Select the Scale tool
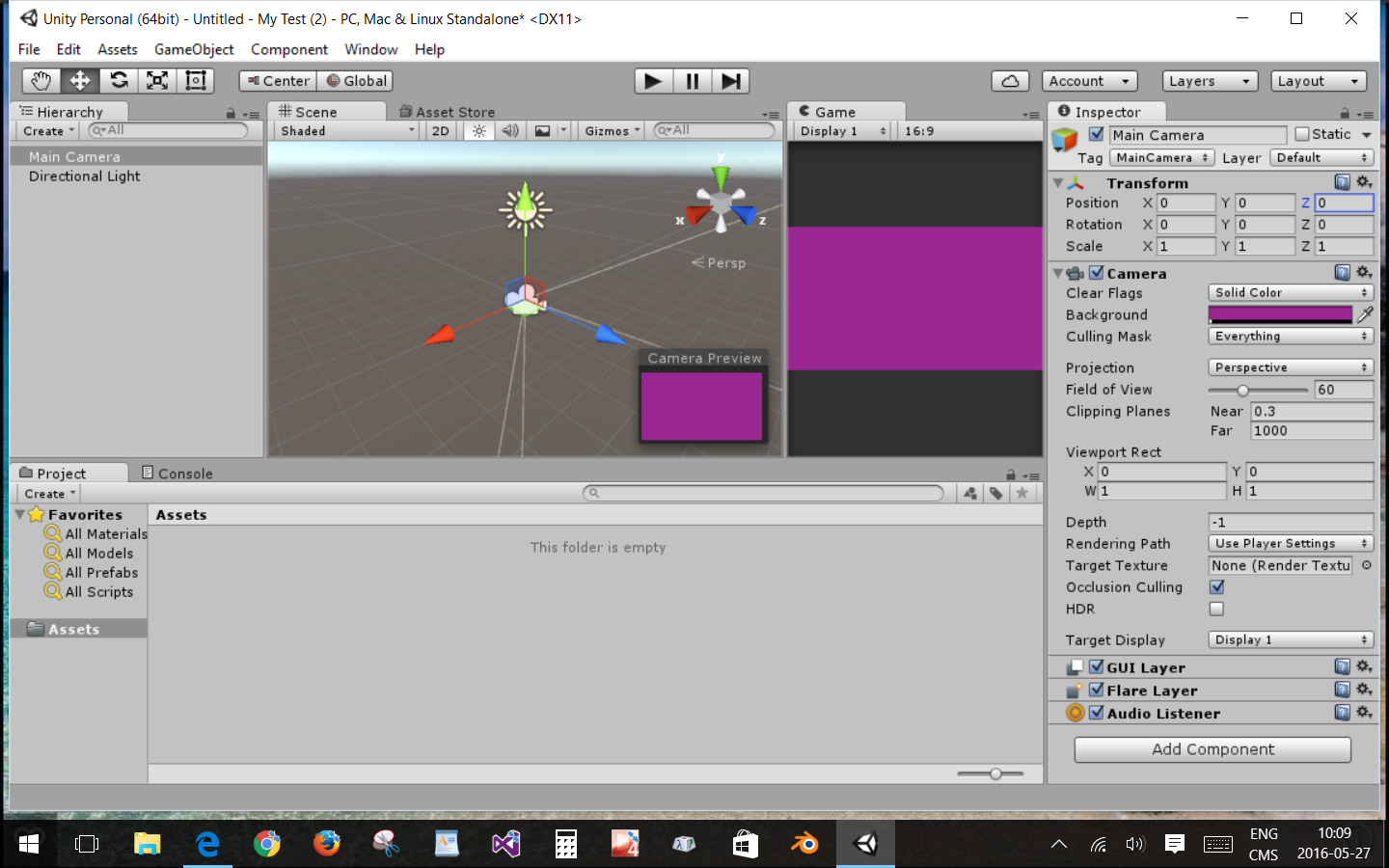This screenshot has height=868, width=1389. click(157, 81)
